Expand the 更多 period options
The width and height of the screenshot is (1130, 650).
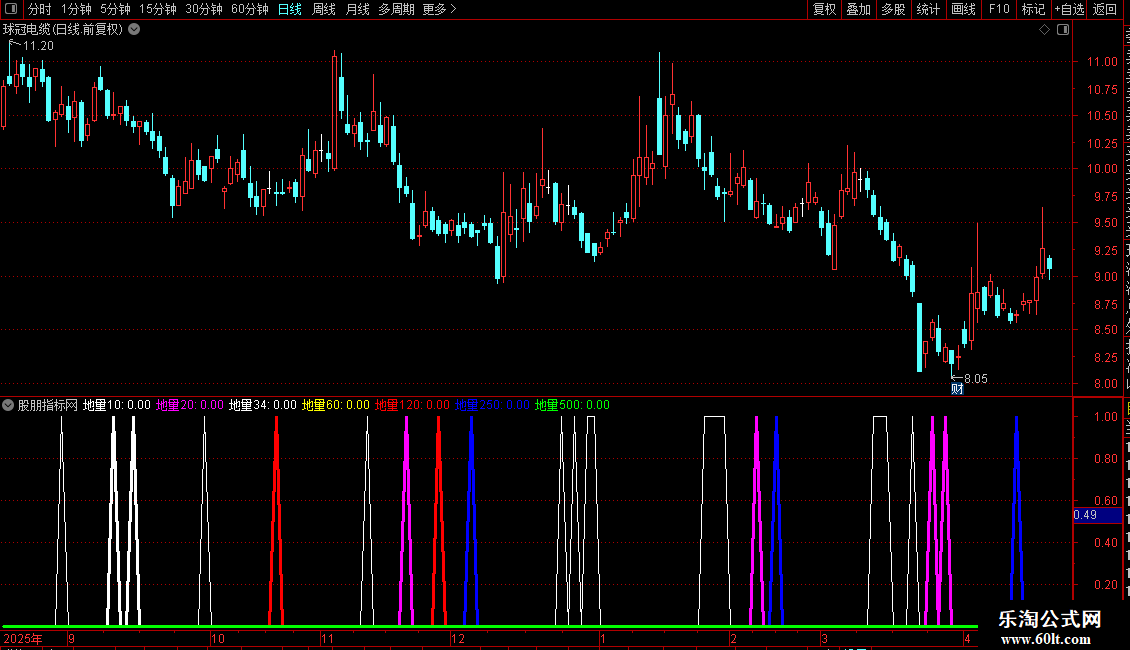pos(439,9)
